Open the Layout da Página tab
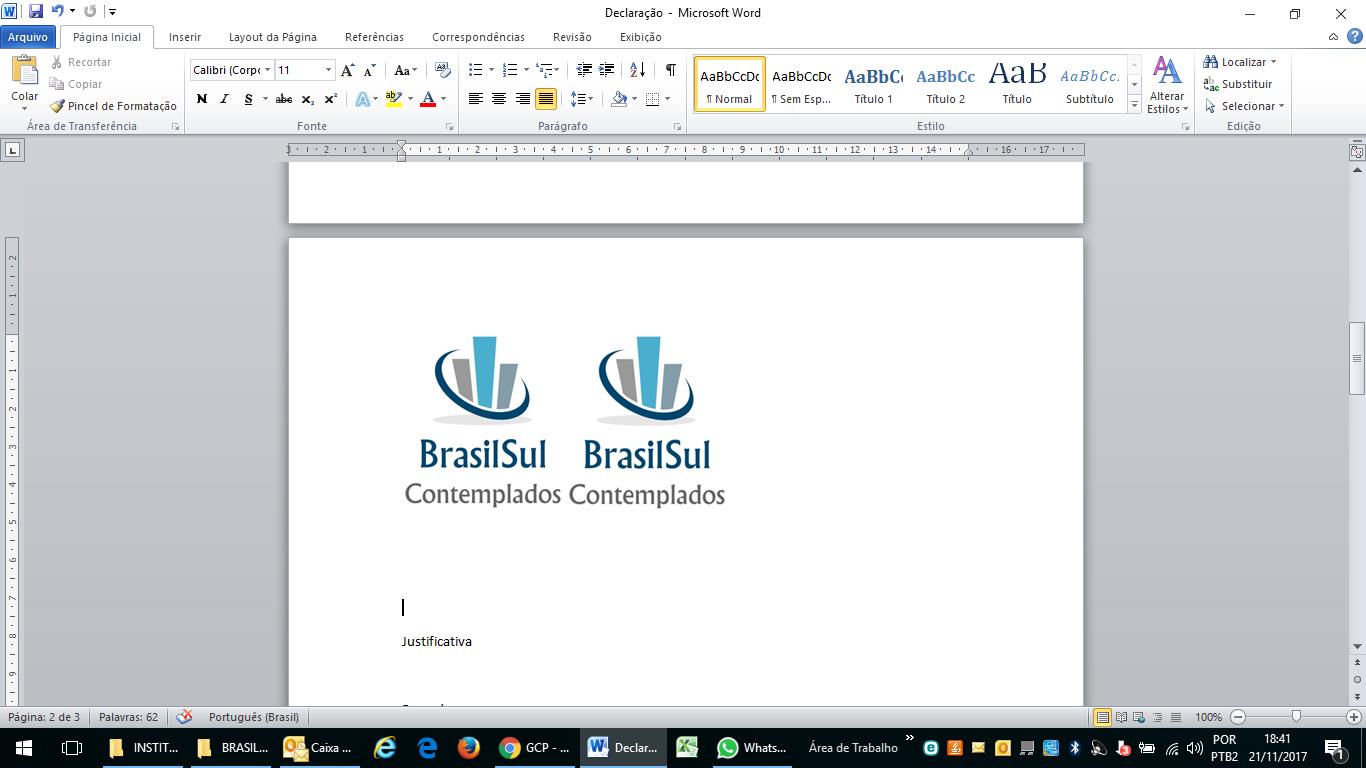This screenshot has width=1366, height=768. pyautogui.click(x=272, y=37)
